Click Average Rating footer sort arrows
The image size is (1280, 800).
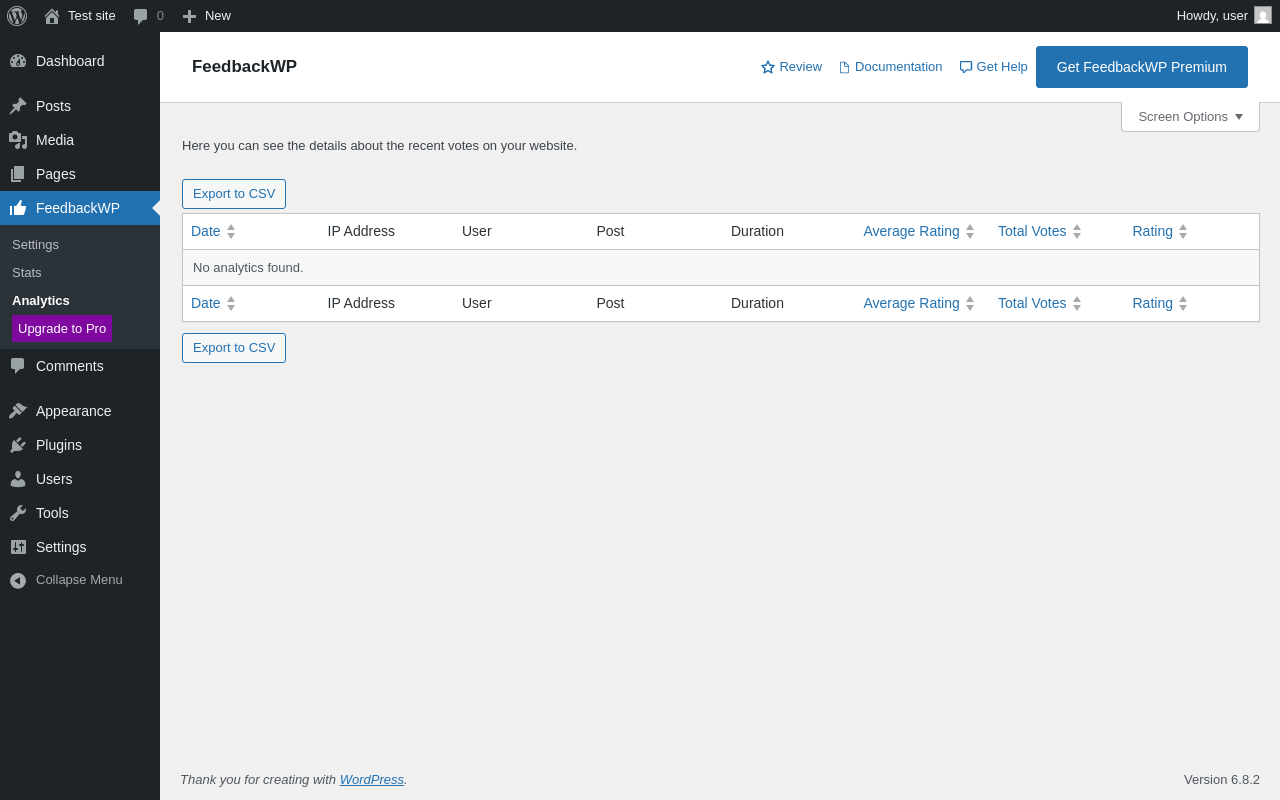pos(970,303)
